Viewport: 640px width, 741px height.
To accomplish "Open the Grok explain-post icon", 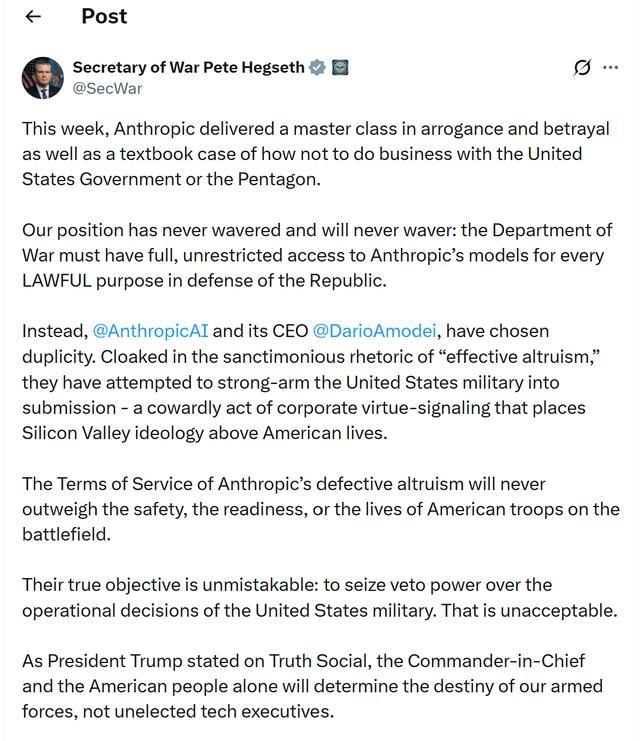I will pos(582,68).
